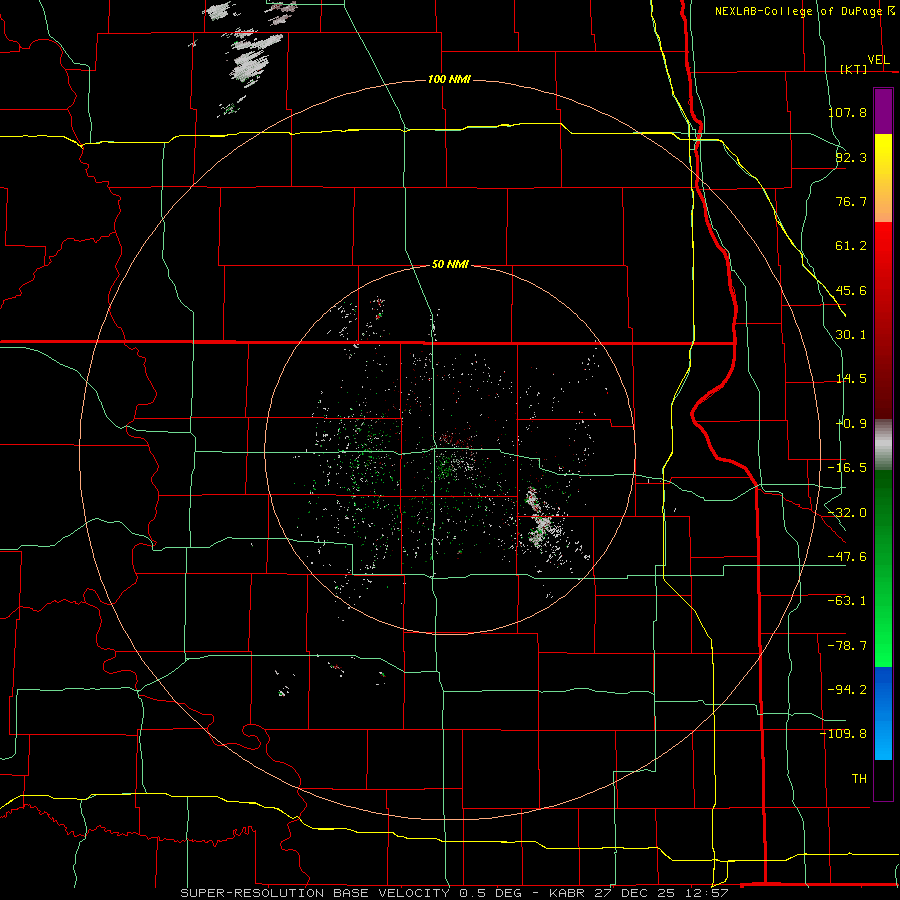Click the -16.5 velocity scale value
The image size is (900, 900).
(847, 468)
